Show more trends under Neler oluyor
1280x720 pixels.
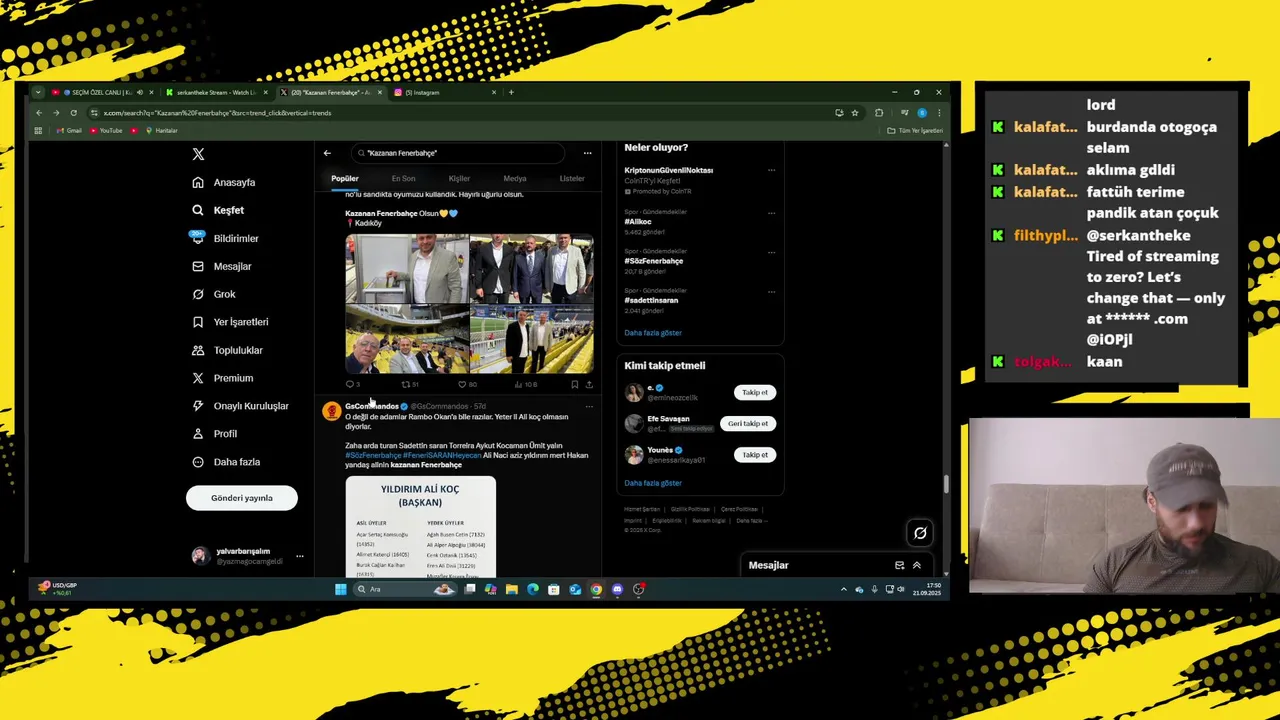click(653, 333)
